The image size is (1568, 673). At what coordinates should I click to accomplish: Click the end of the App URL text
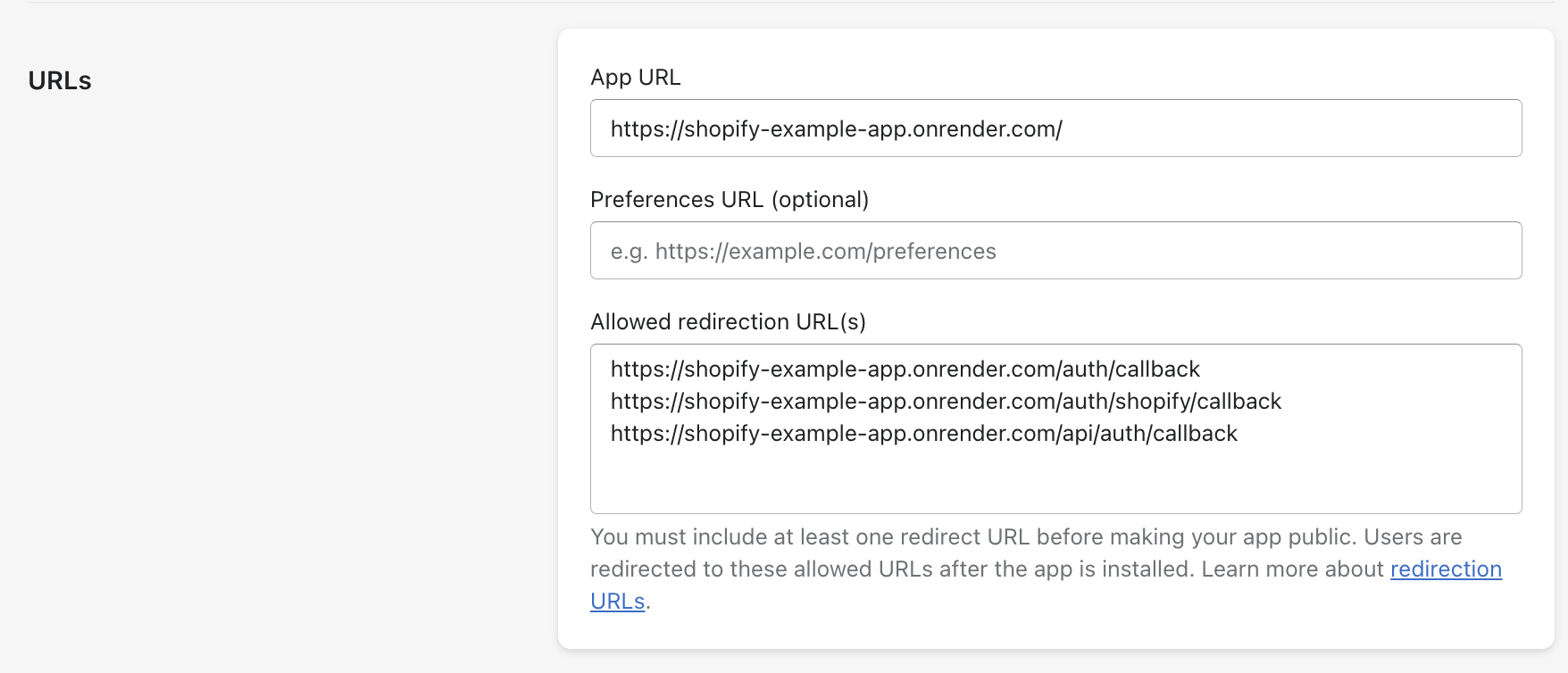(1063, 128)
